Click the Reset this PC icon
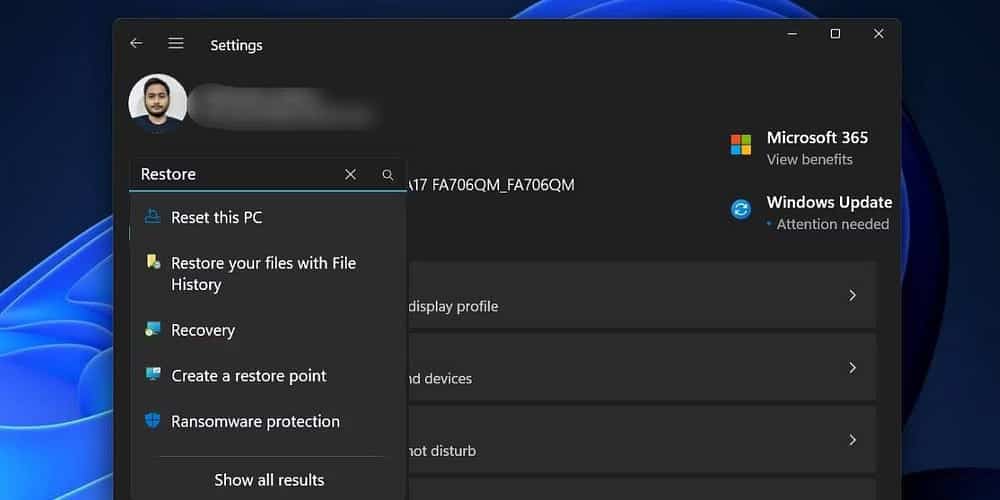Viewport: 1000px width, 500px height. (x=152, y=217)
